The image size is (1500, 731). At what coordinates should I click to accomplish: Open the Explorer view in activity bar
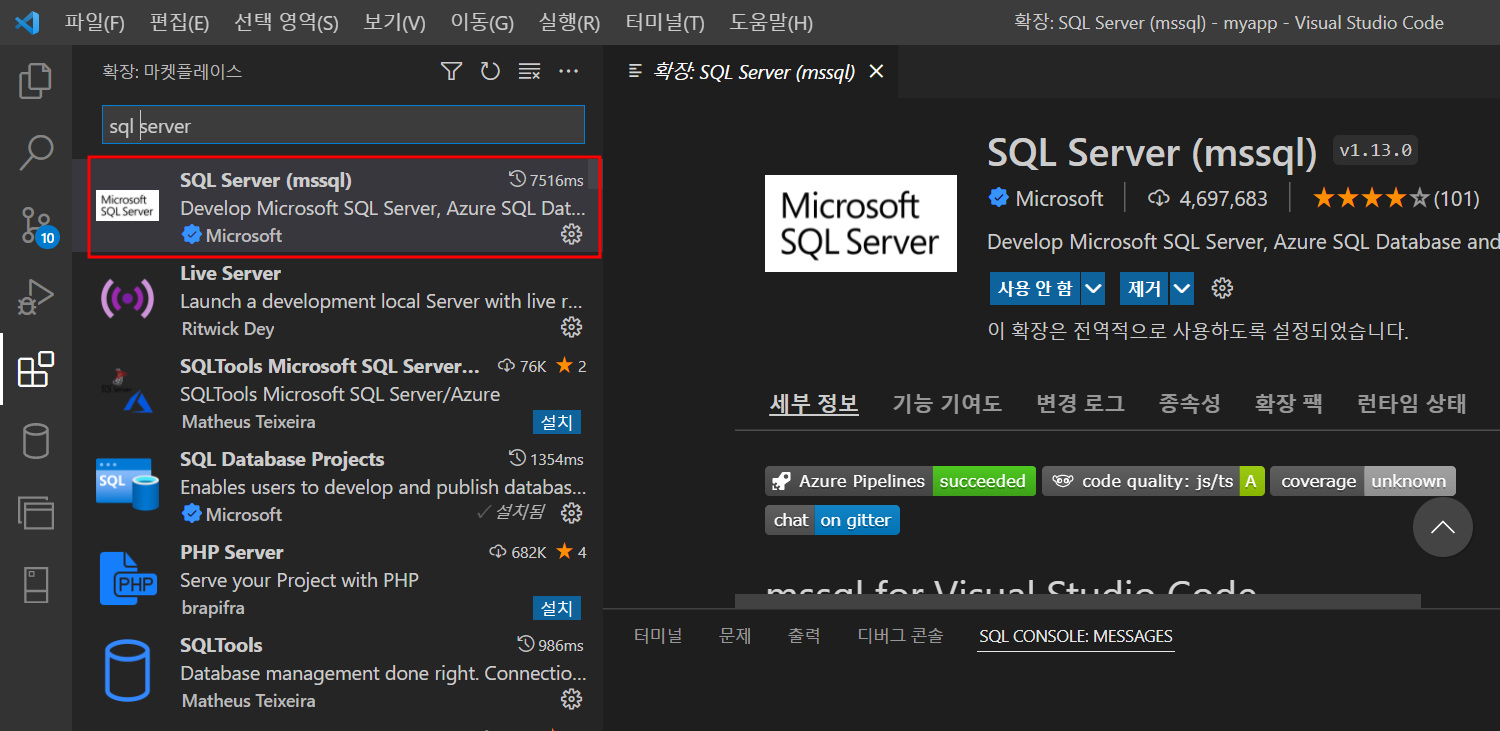36,81
